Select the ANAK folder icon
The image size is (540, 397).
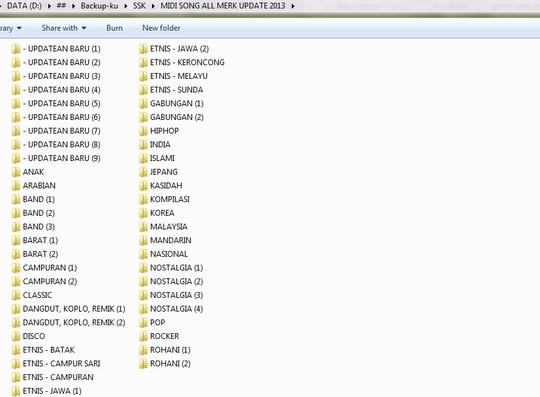pos(16,172)
